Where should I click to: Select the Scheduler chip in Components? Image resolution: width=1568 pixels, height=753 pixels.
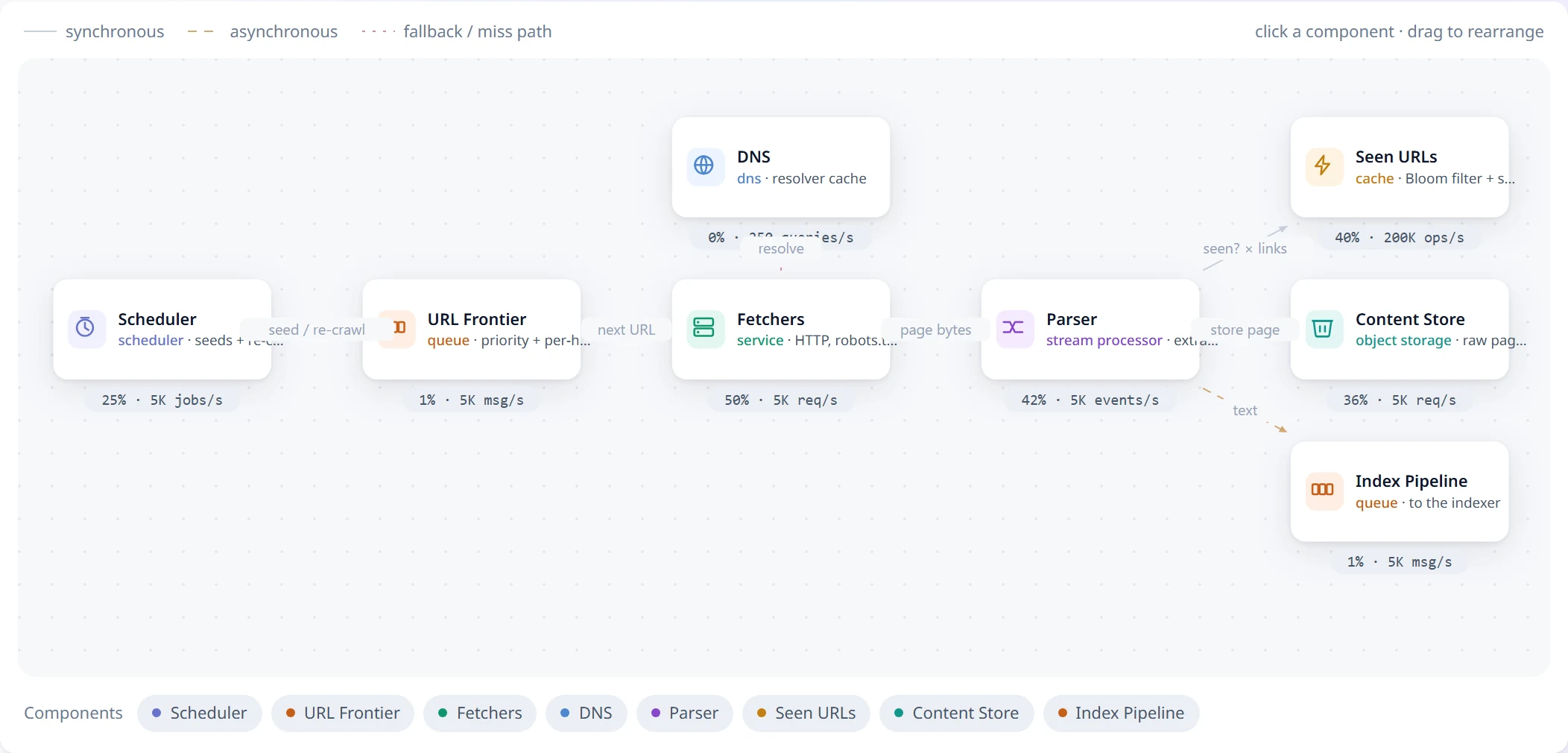200,713
